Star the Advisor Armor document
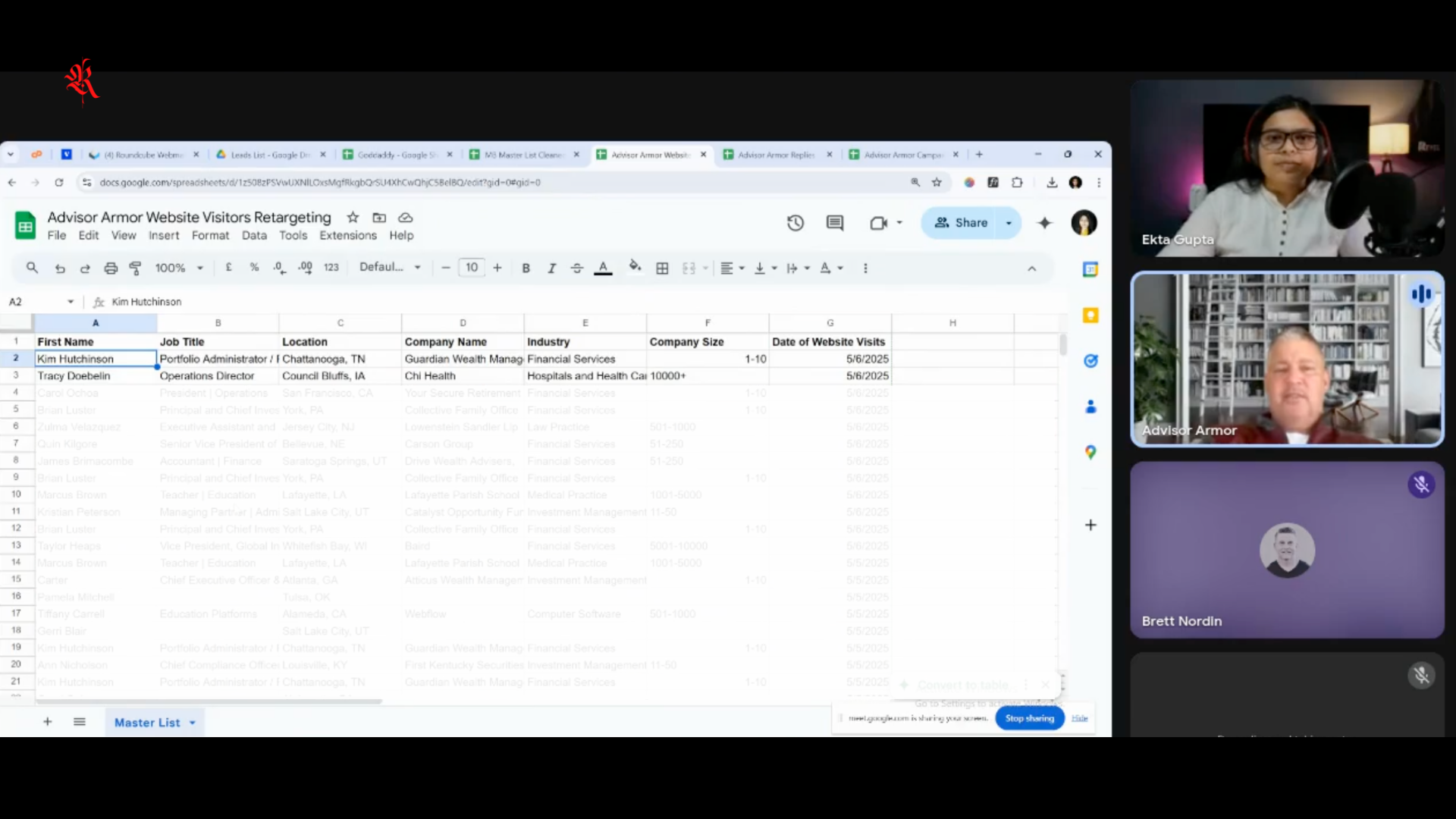 [353, 218]
